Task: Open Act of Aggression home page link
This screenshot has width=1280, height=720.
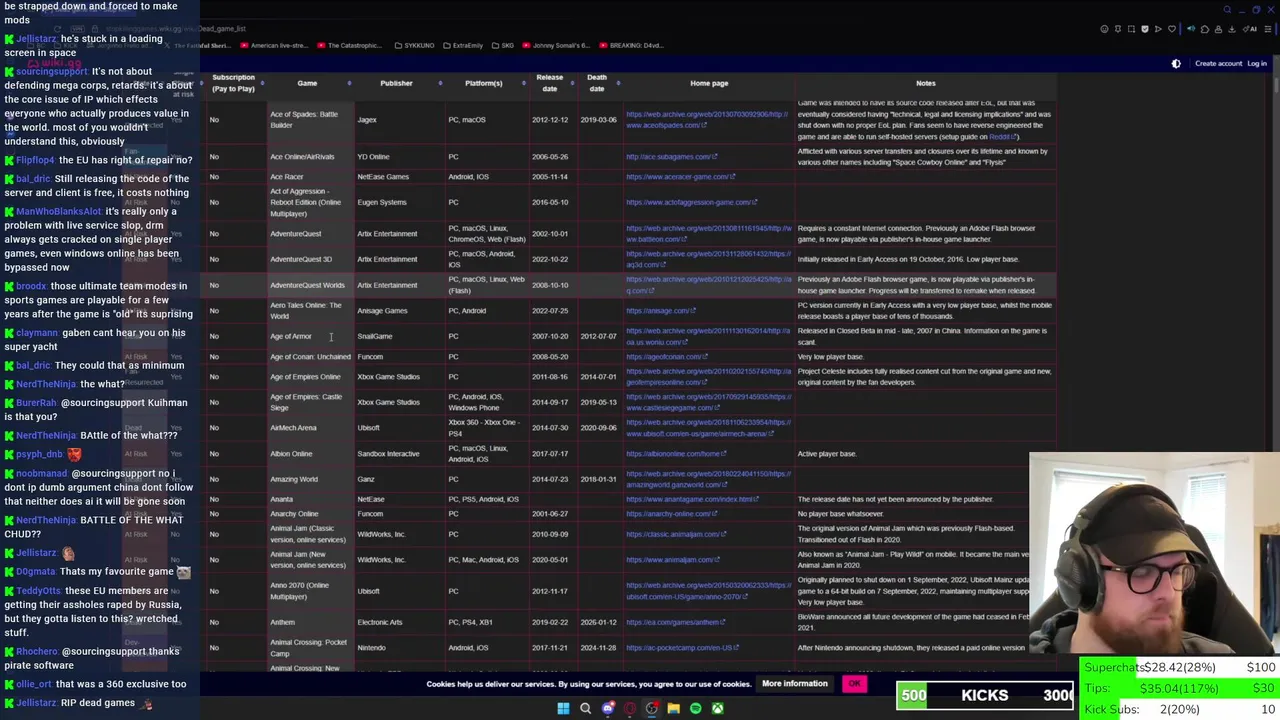Action: (x=691, y=202)
